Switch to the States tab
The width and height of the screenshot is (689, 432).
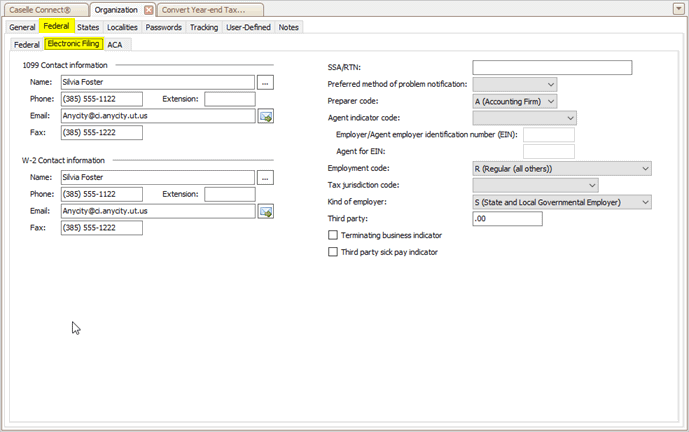[88, 27]
